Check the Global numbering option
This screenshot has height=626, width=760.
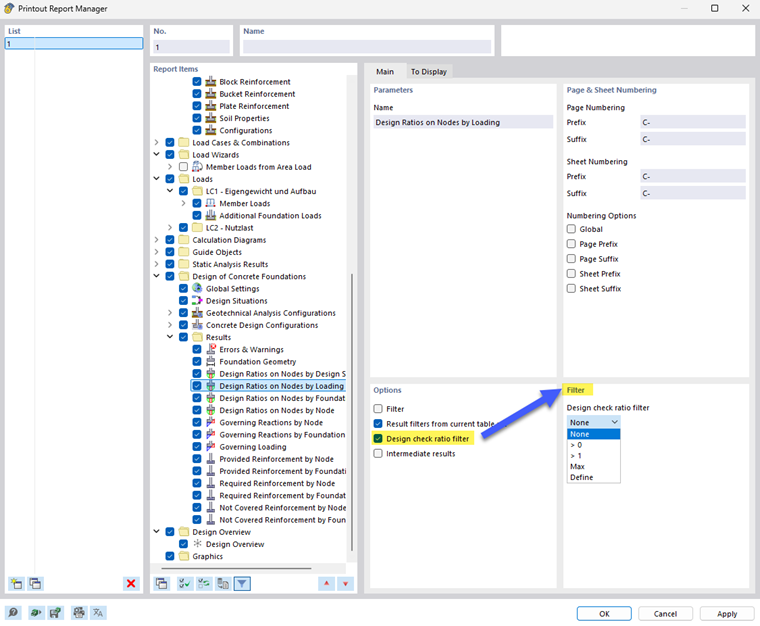[571, 229]
